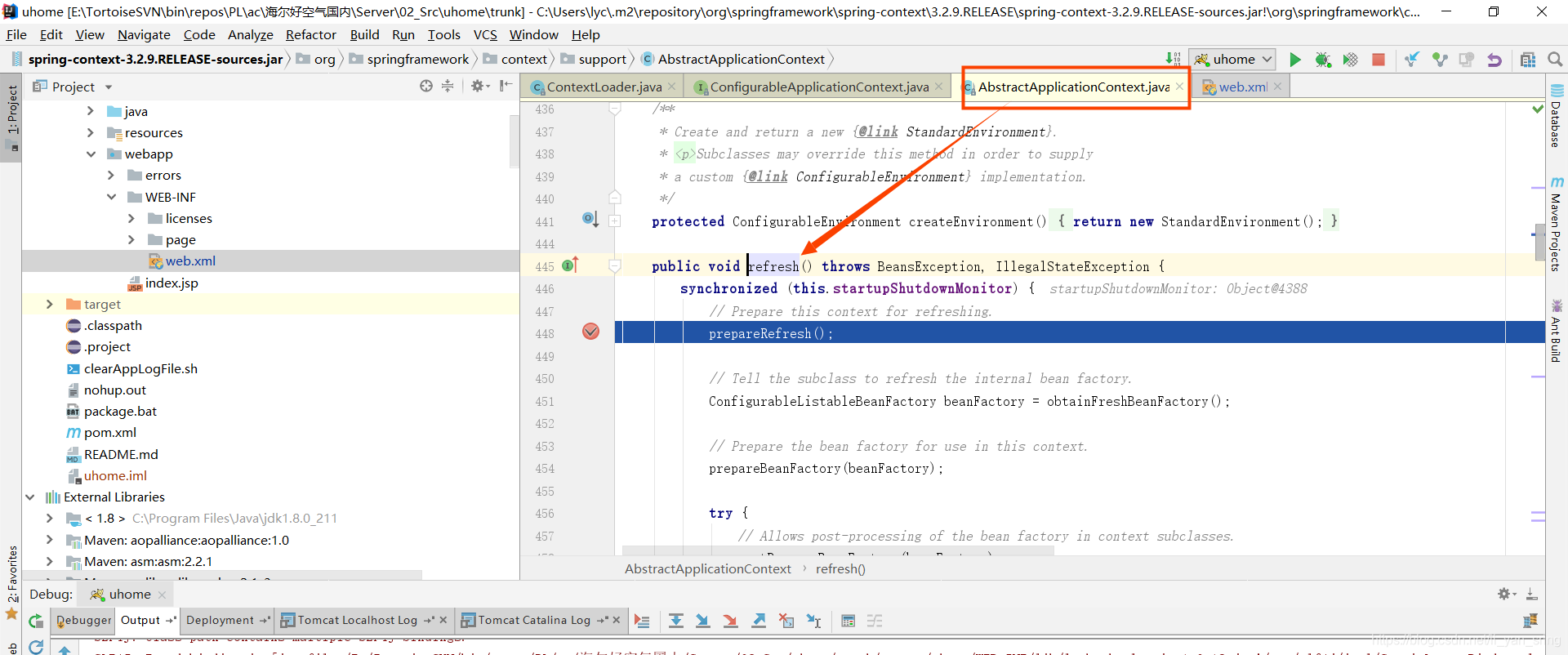Image resolution: width=1568 pixels, height=655 pixels.
Task: Expand the target folder node
Action: click(x=50, y=304)
